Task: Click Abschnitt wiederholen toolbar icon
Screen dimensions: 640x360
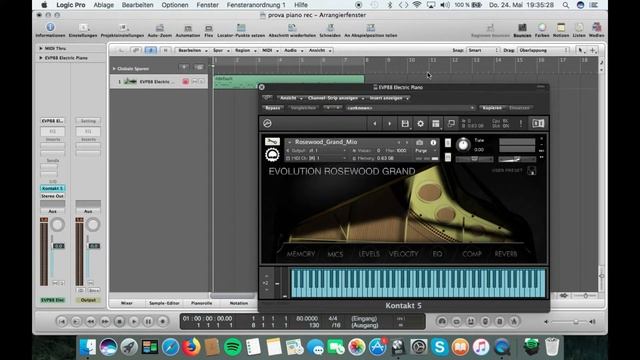Action: [292, 27]
